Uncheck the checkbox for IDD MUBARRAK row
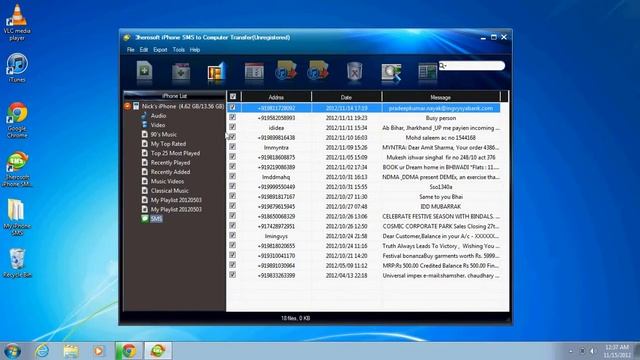This screenshot has width=640, height=360. 232,206
